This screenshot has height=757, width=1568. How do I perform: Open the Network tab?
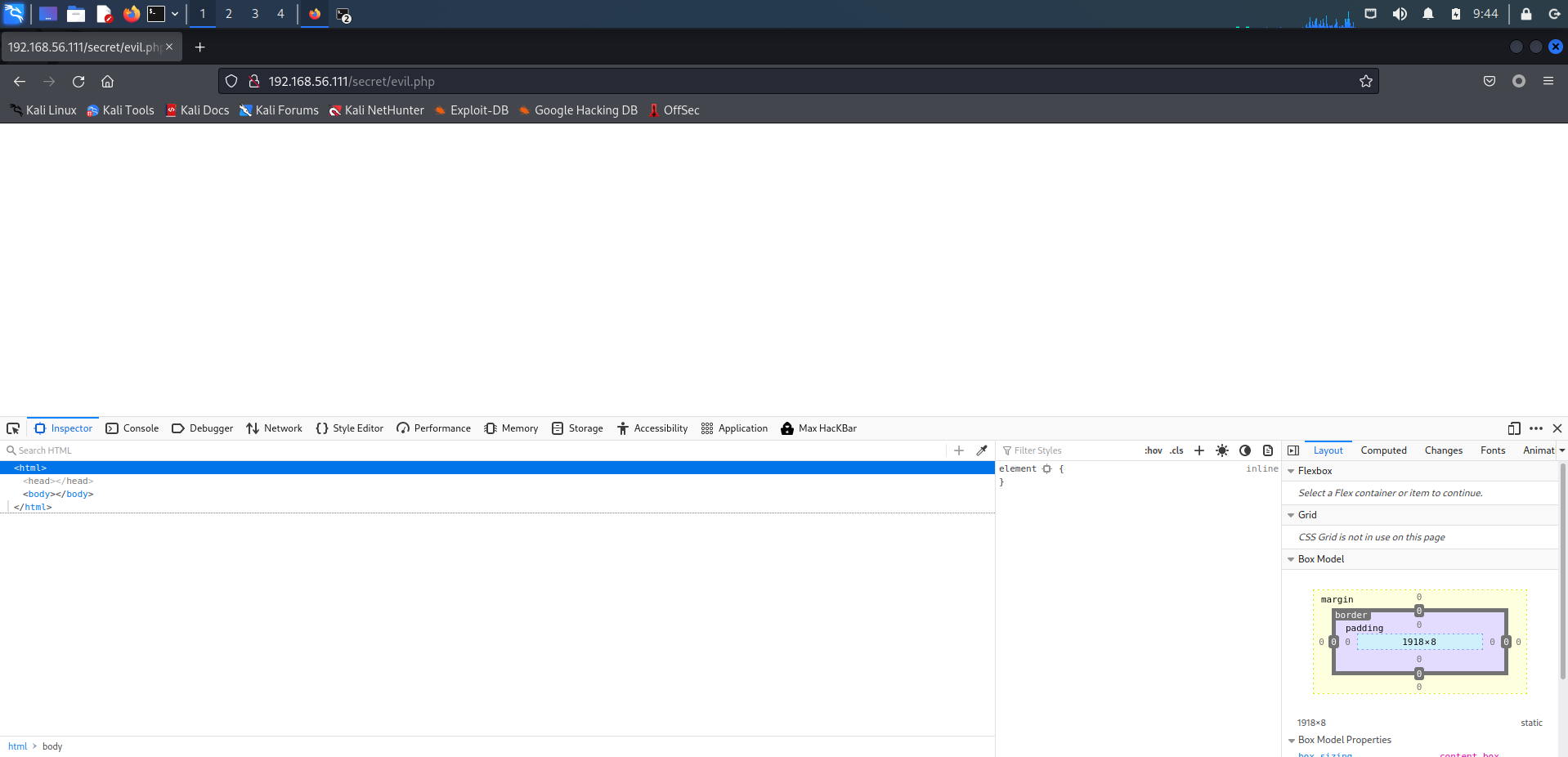274,428
